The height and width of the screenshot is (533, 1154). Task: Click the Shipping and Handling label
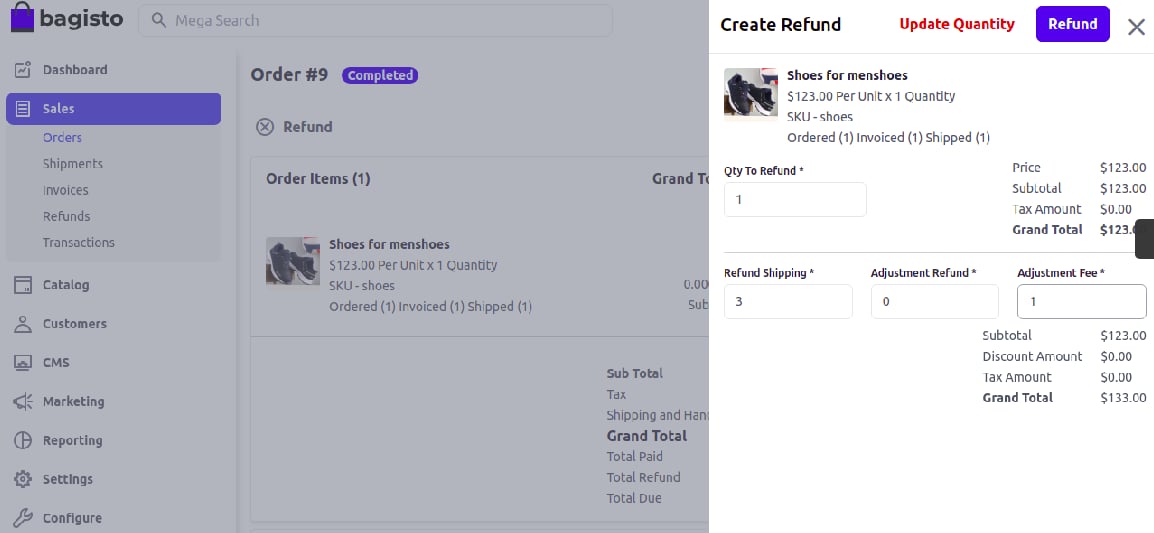pos(657,415)
